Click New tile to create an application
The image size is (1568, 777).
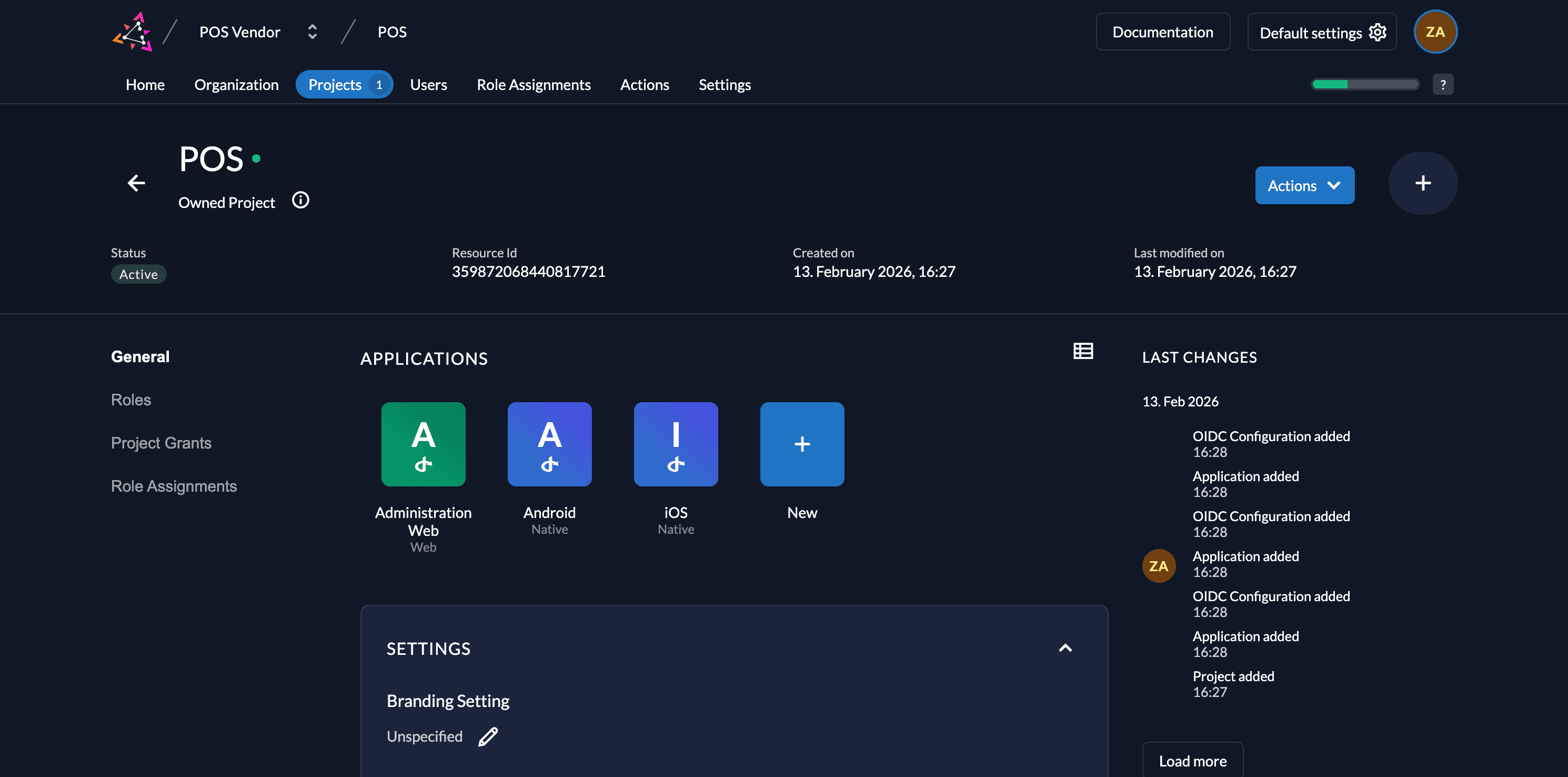802,444
